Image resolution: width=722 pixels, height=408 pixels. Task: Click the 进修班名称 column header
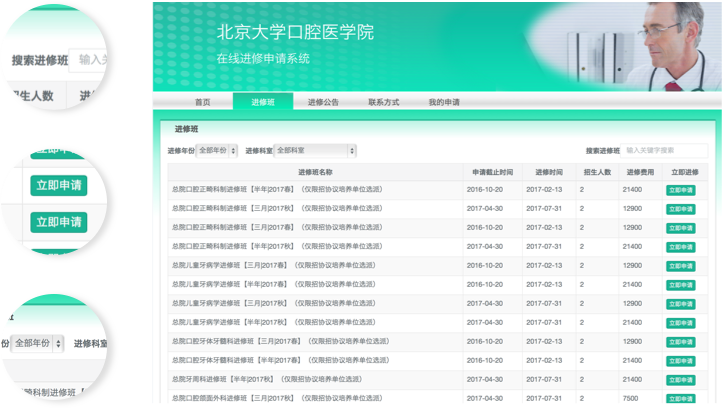(x=315, y=172)
